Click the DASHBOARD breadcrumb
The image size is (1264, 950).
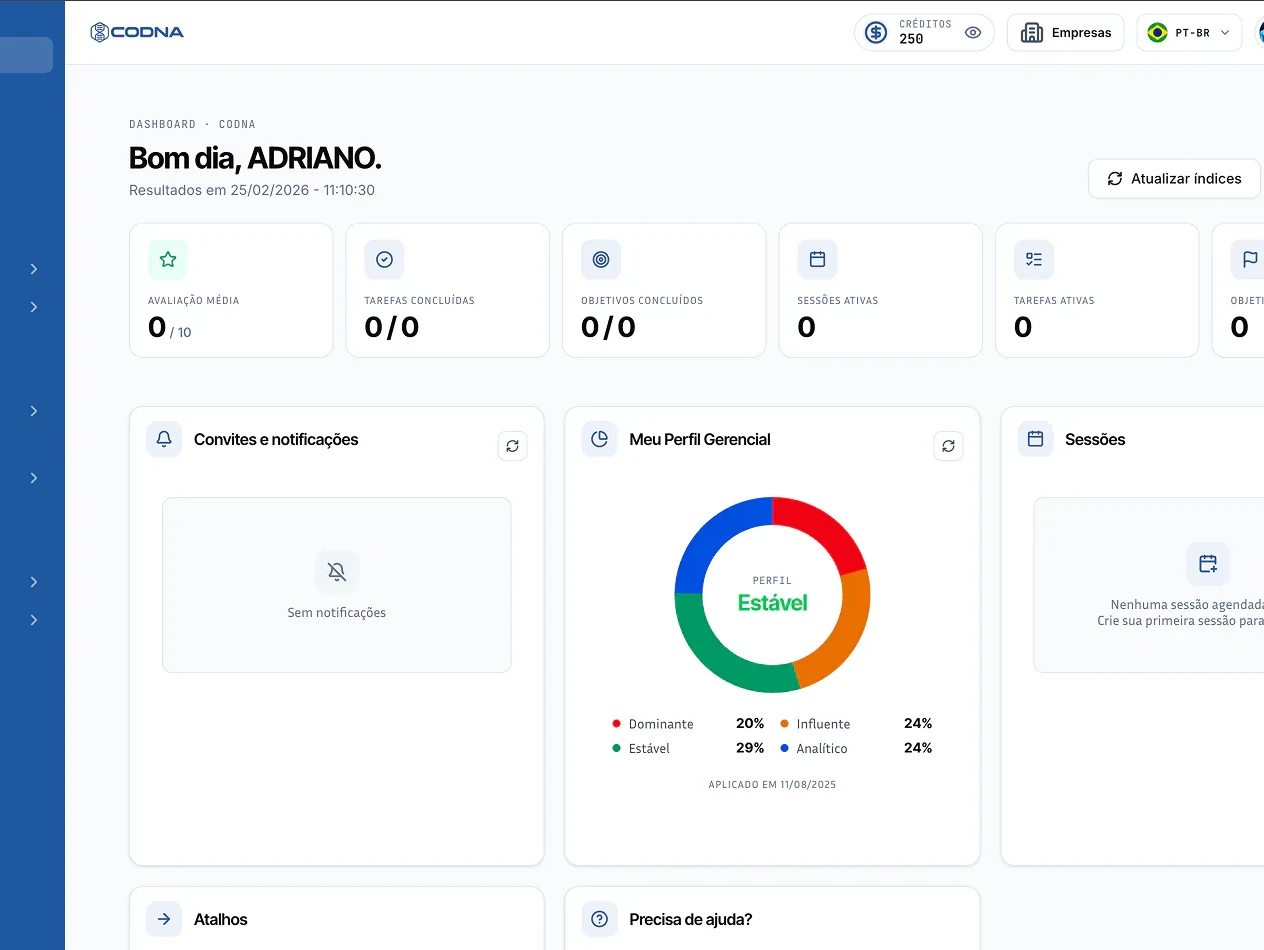click(162, 124)
